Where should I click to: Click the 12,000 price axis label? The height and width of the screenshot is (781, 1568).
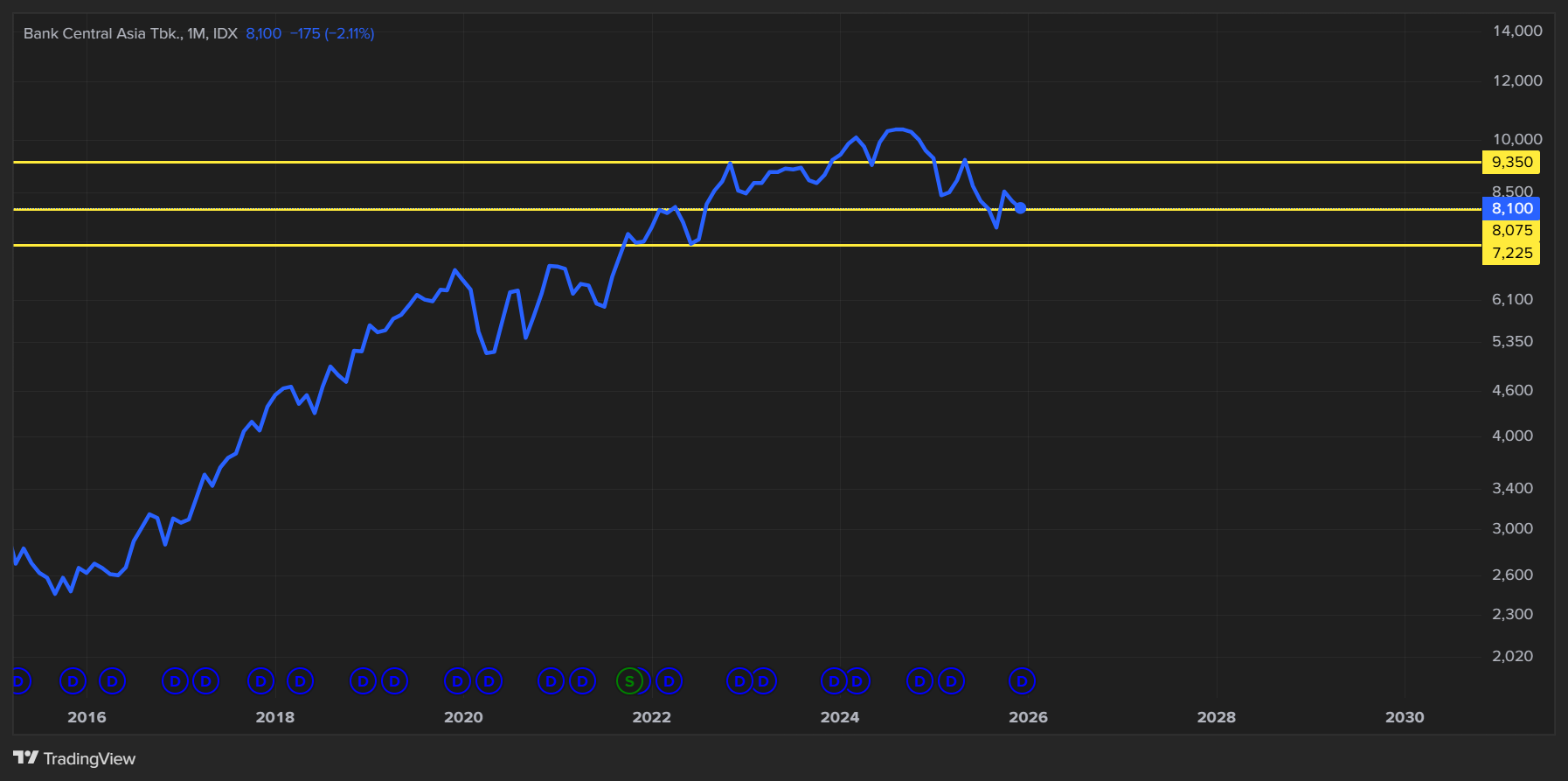(x=1517, y=80)
